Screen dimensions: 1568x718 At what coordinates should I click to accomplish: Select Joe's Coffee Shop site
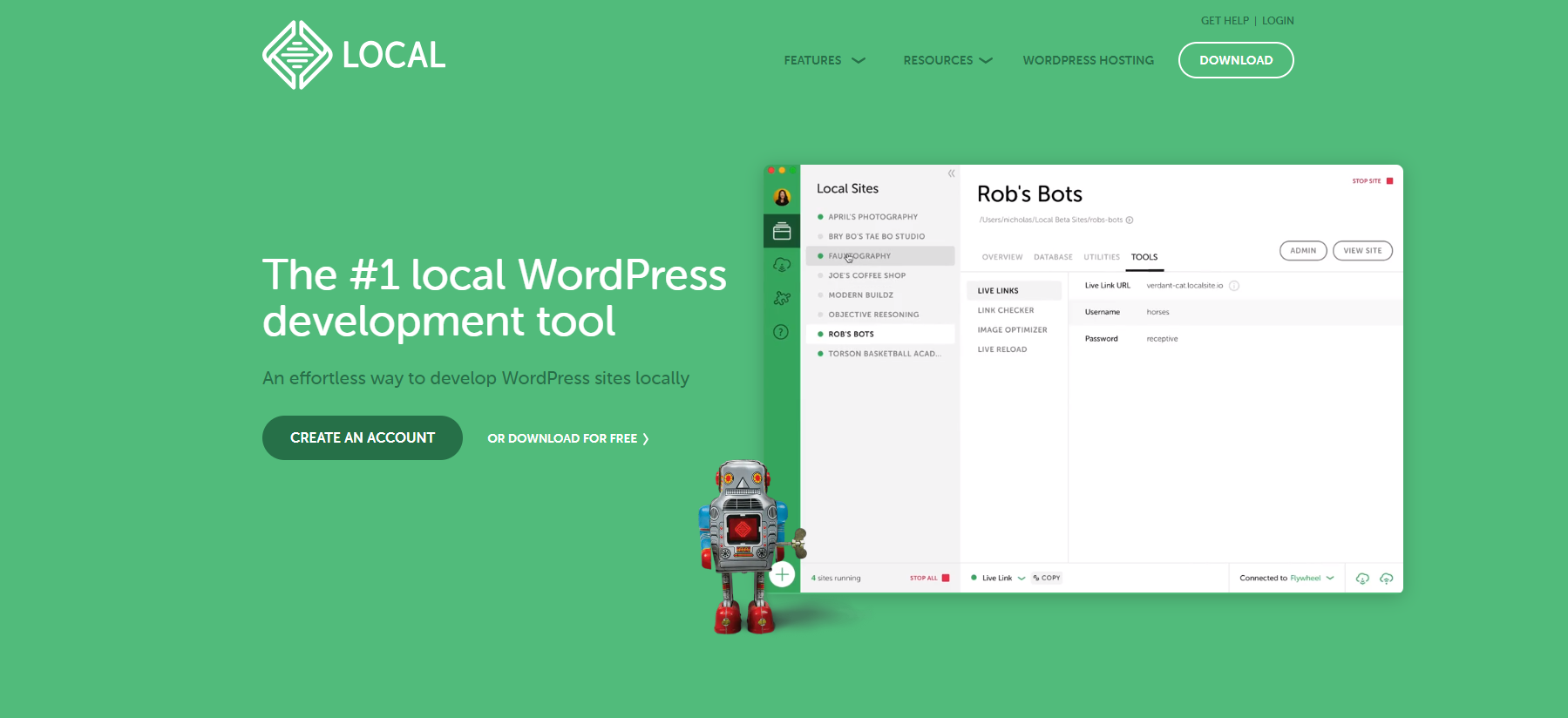(880, 275)
